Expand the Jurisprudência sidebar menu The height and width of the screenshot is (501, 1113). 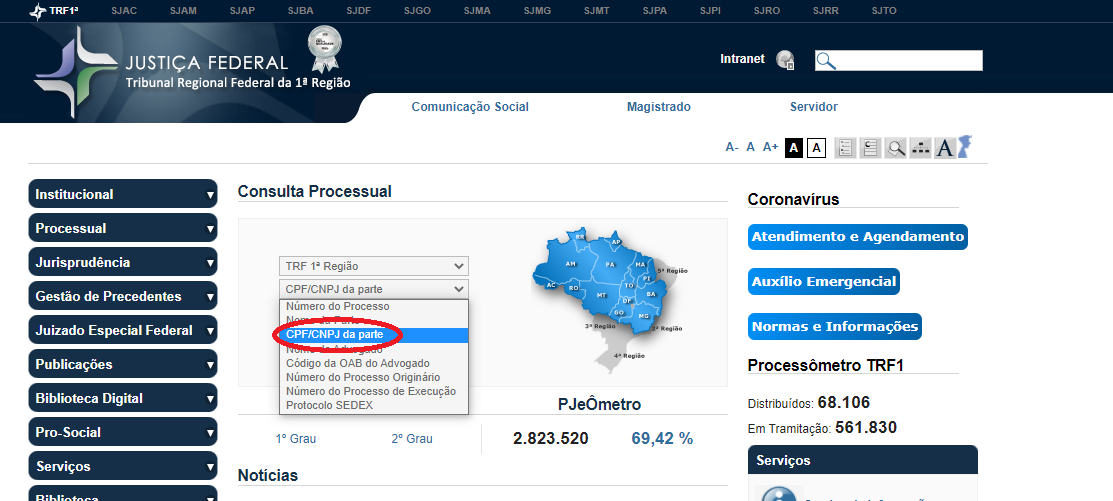point(122,262)
